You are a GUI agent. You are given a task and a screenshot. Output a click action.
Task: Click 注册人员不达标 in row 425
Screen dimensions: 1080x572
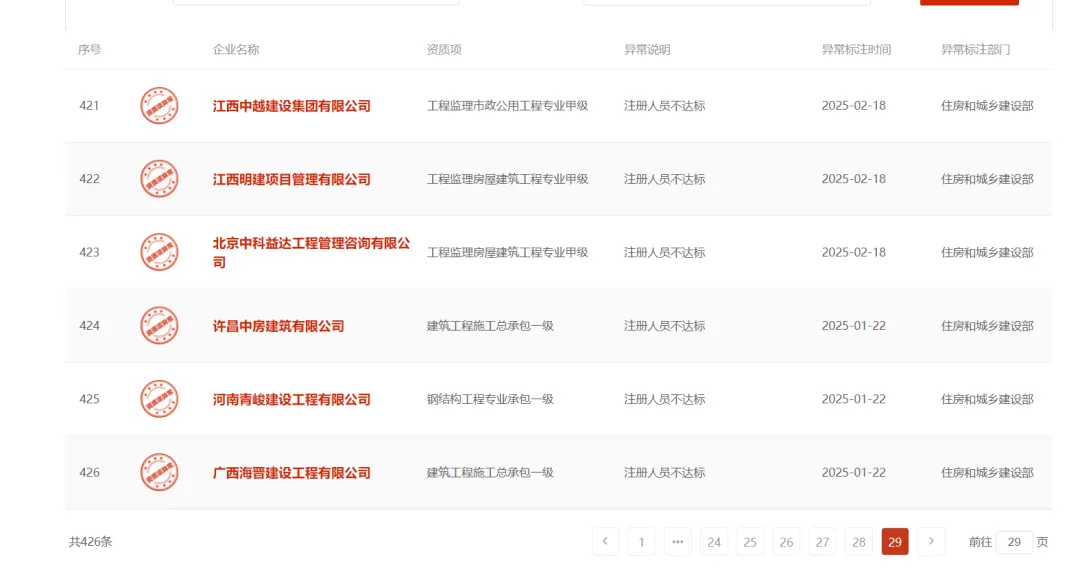click(665, 399)
